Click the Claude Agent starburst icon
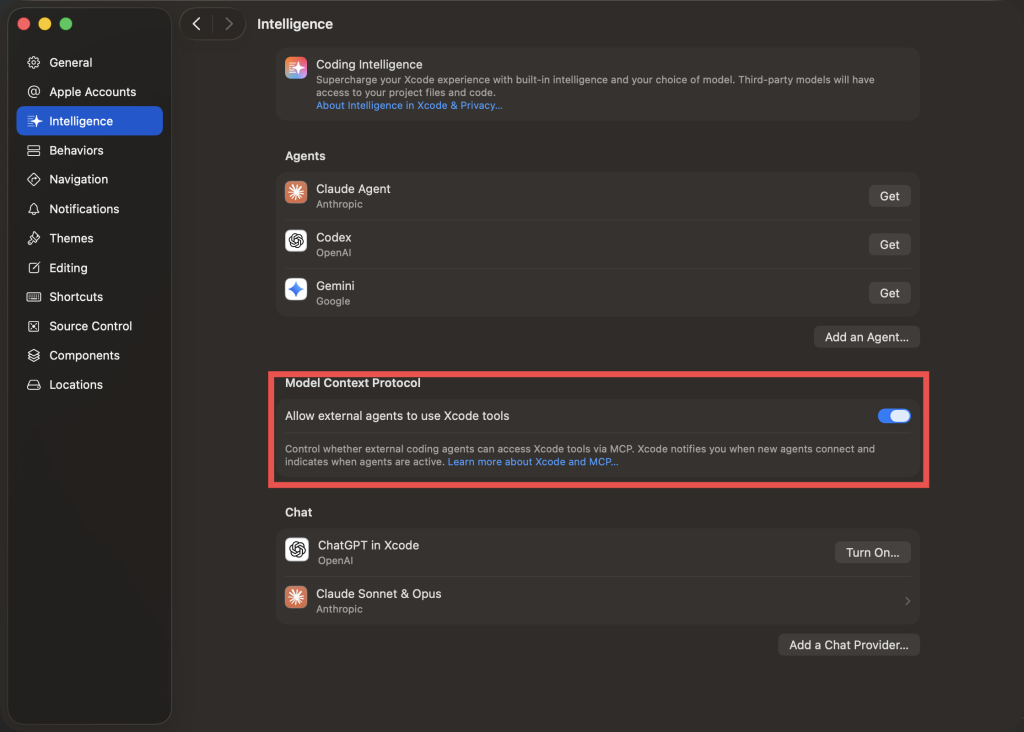This screenshot has height=732, width=1024. click(296, 192)
